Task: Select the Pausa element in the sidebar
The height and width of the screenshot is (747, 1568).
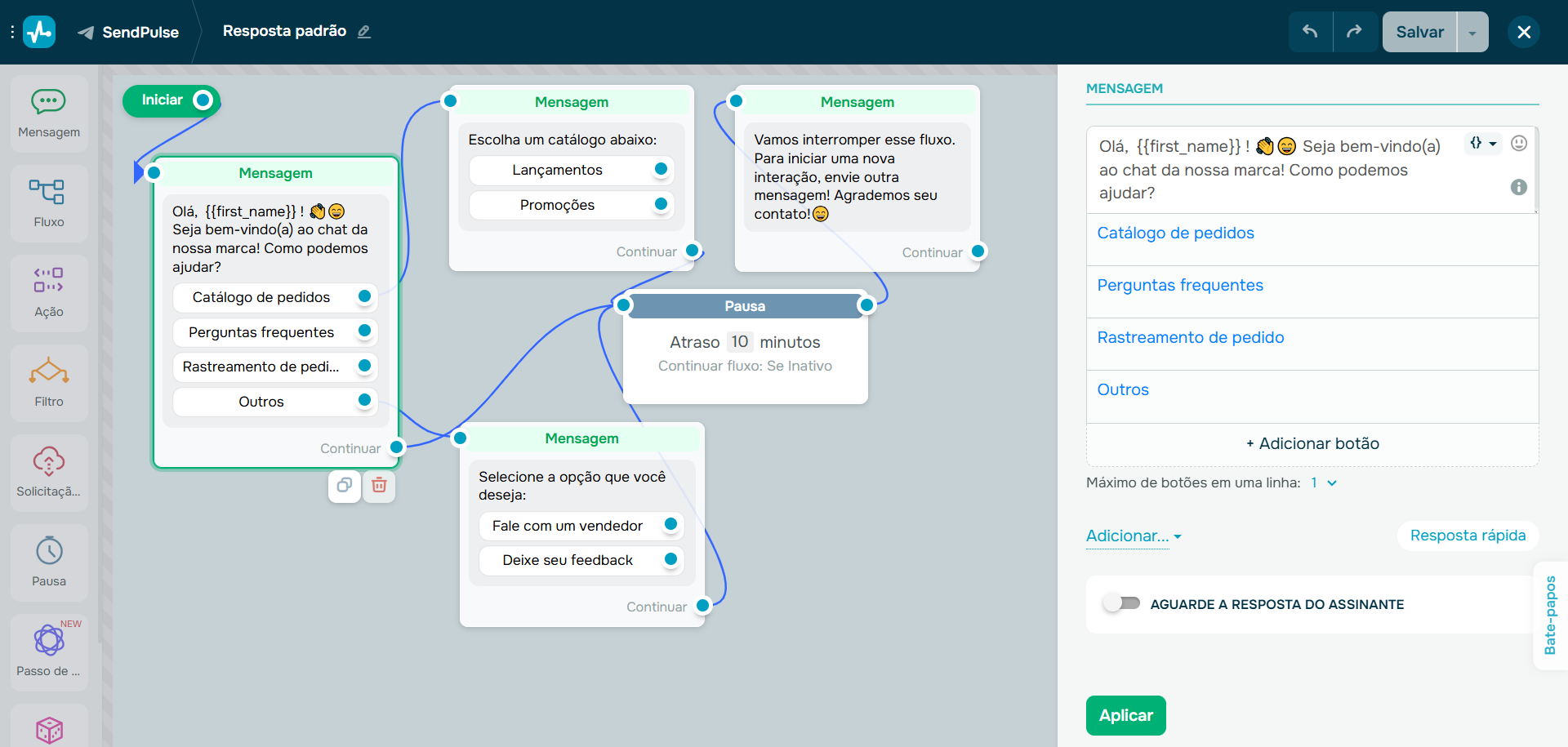Action: [x=48, y=562]
